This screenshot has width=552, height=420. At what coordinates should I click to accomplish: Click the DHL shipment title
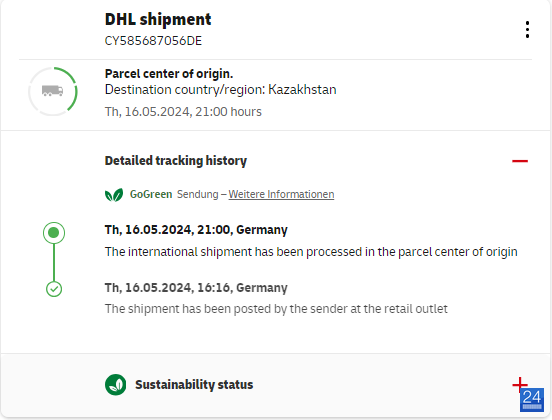click(158, 19)
